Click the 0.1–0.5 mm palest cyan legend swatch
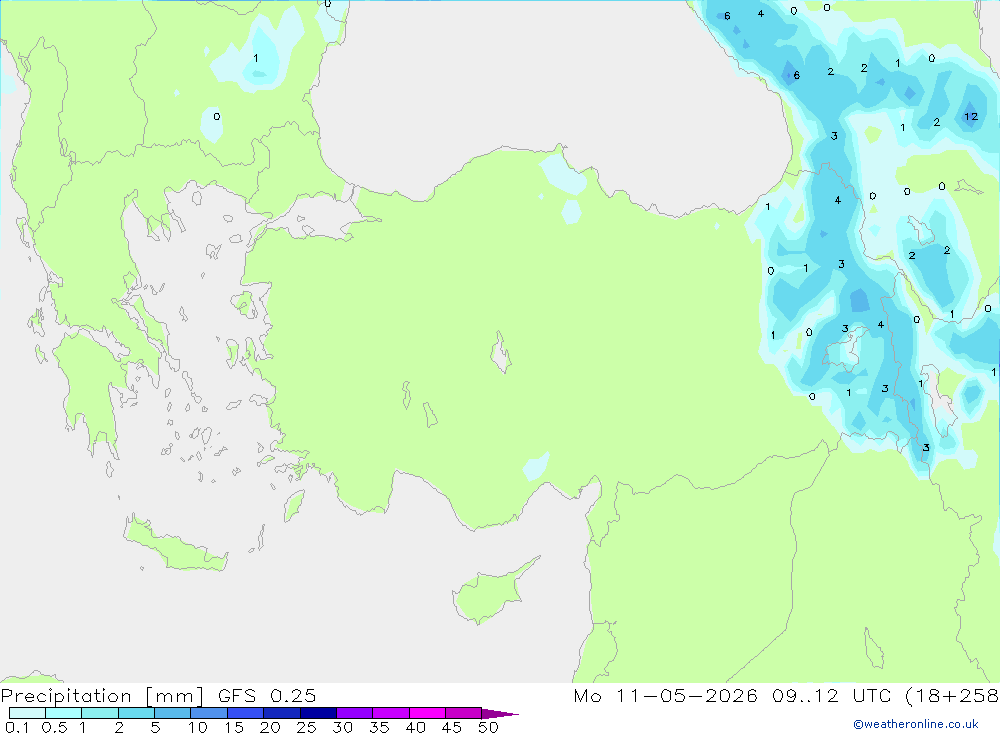This screenshot has width=1000, height=733. [27, 713]
